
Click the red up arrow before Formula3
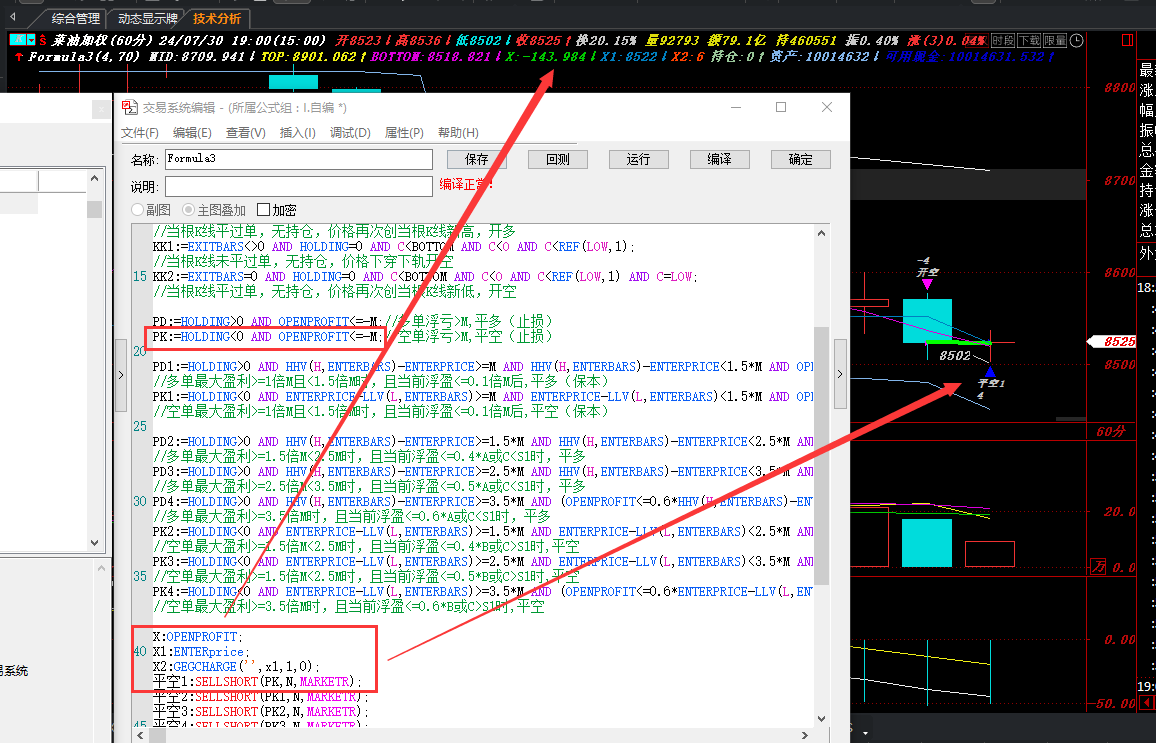(18, 57)
